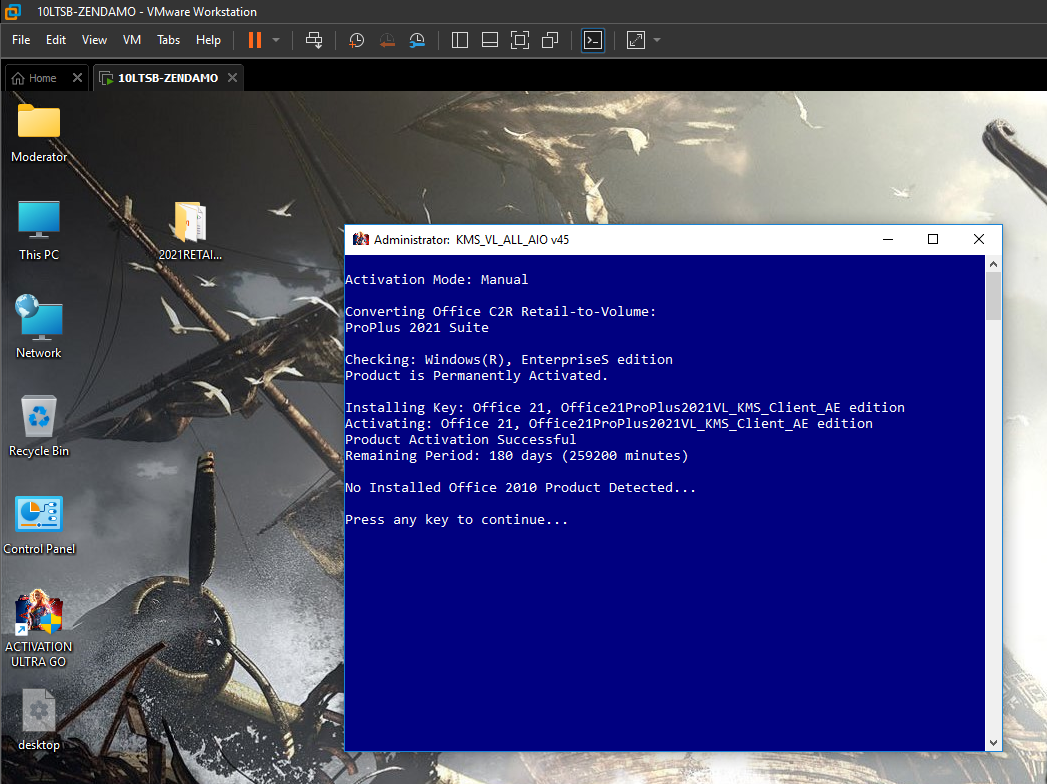This screenshot has height=784, width=1047.
Task: Click the VMware Workstation title bar icon
Action: [13, 11]
